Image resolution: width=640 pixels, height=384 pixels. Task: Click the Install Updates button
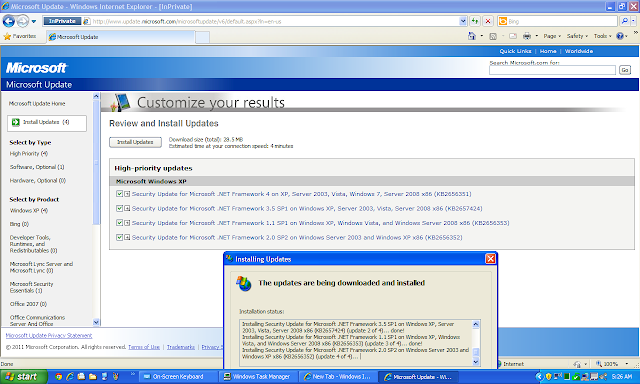[x=135, y=142]
